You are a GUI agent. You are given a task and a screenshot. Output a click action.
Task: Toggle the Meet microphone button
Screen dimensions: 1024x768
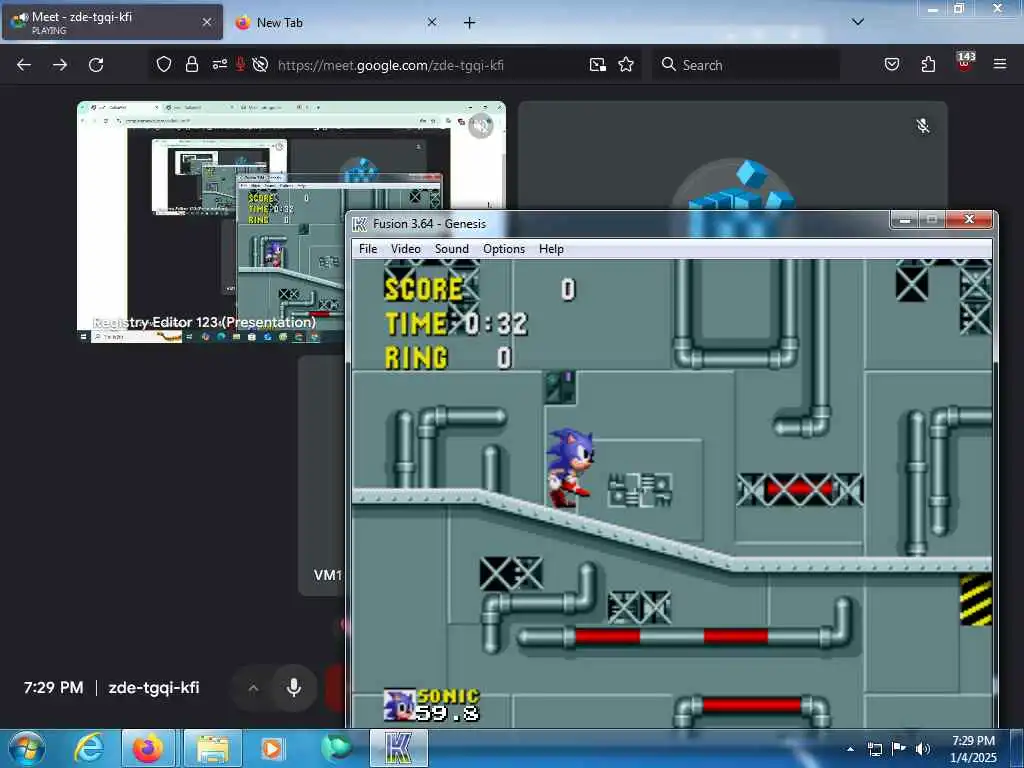coord(294,688)
